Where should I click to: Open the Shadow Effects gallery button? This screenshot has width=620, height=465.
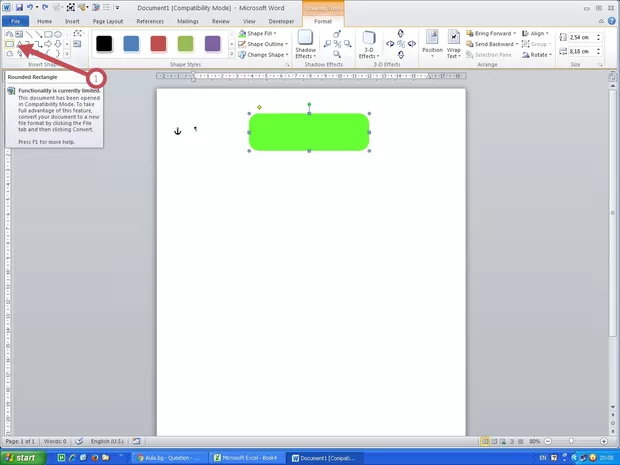pyautogui.click(x=305, y=44)
